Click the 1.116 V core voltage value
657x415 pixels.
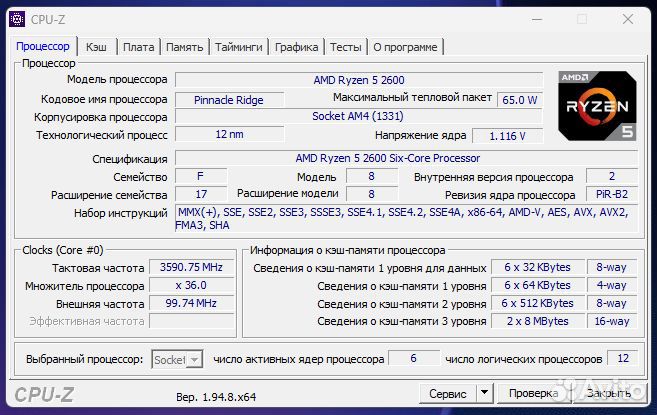pos(507,136)
